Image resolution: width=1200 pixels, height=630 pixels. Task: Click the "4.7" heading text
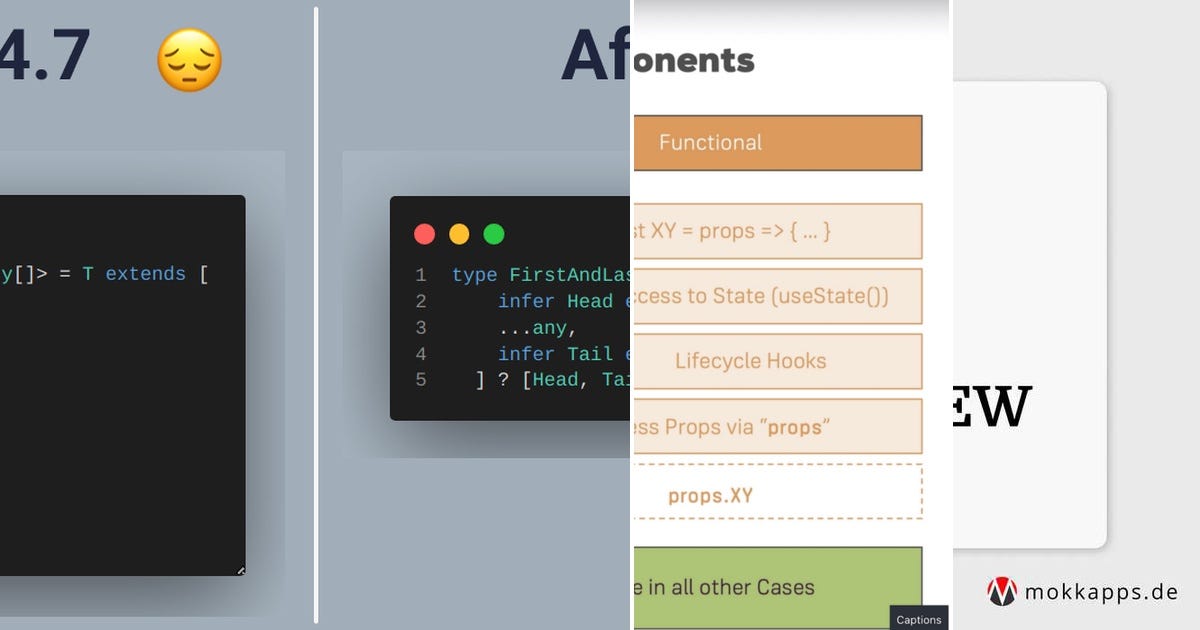coord(45,55)
